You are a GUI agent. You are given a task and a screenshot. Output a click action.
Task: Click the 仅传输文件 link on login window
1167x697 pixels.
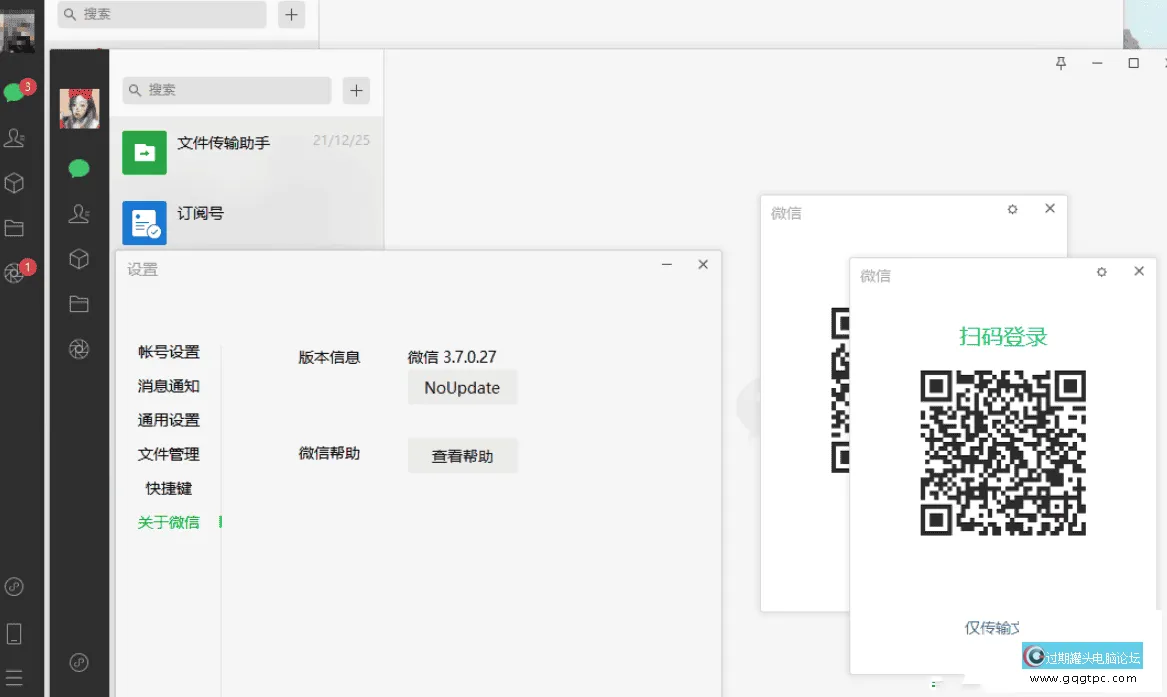pos(990,628)
